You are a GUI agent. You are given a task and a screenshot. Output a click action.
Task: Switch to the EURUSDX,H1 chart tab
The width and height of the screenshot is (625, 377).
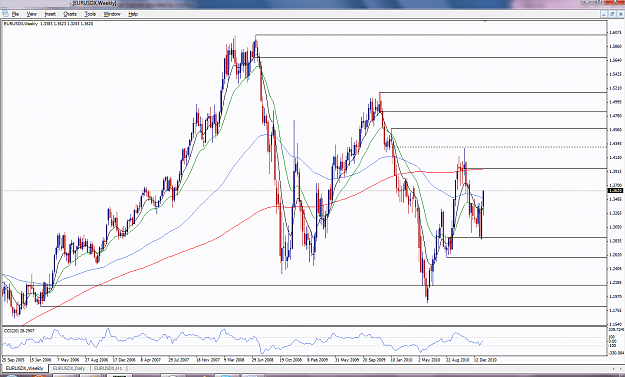click(x=108, y=368)
